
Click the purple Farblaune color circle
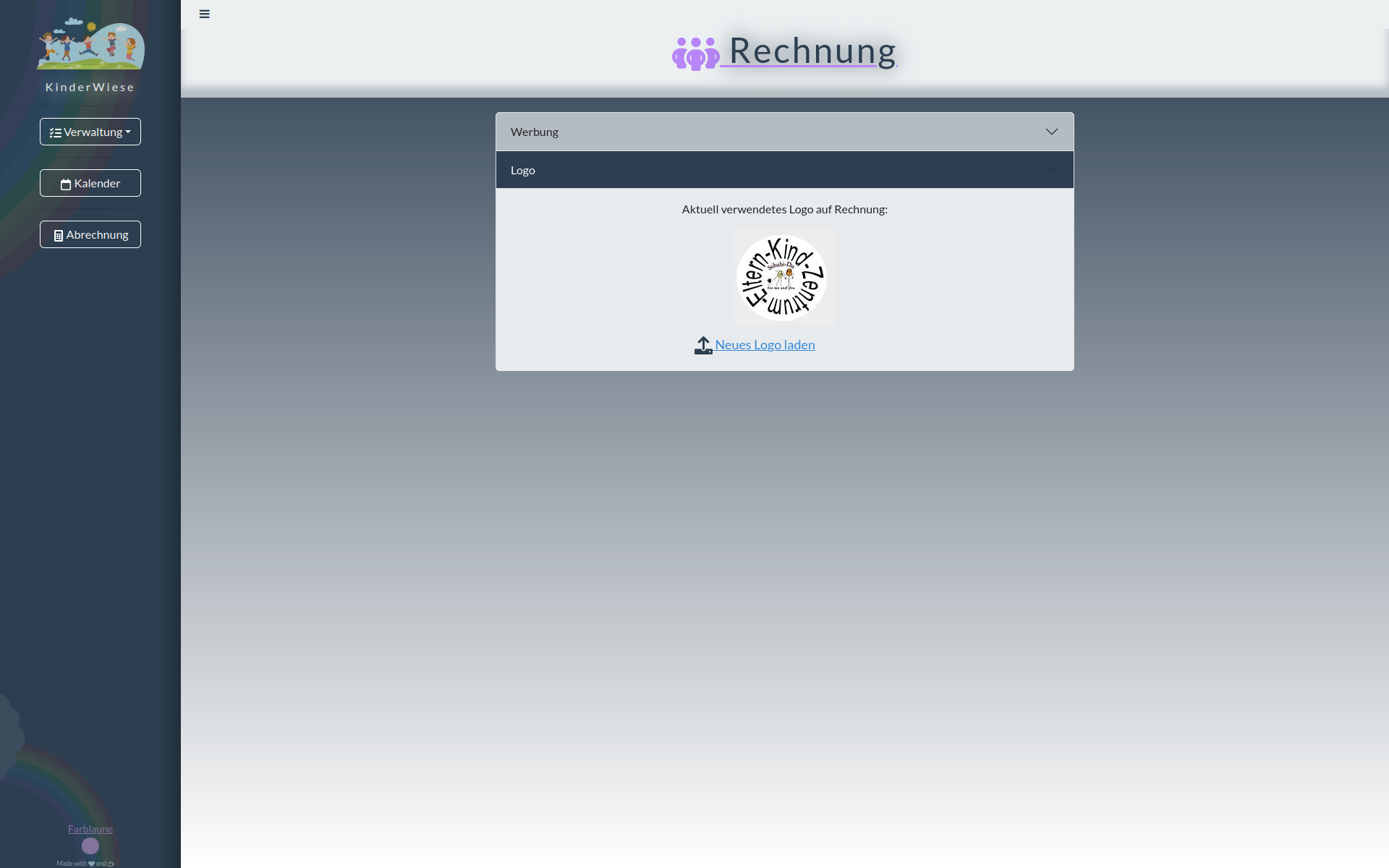90,846
